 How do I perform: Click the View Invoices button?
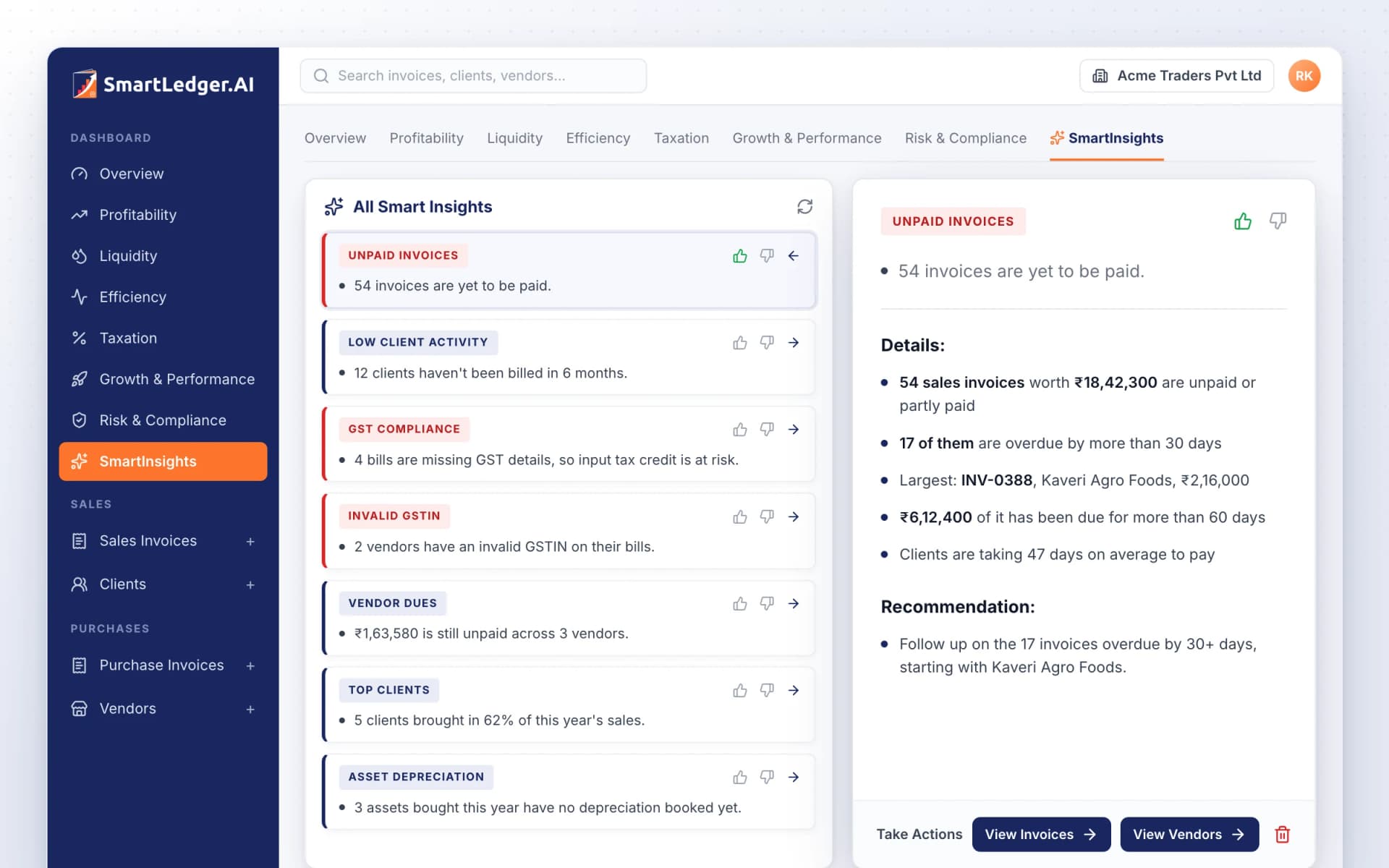pyautogui.click(x=1041, y=834)
